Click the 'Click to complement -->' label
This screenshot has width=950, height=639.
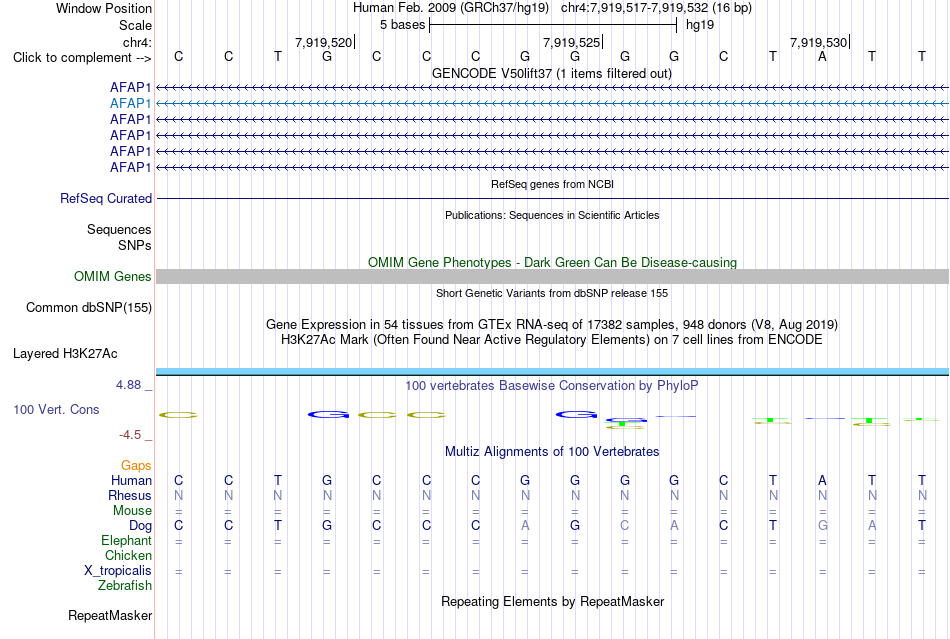pyautogui.click(x=82, y=58)
